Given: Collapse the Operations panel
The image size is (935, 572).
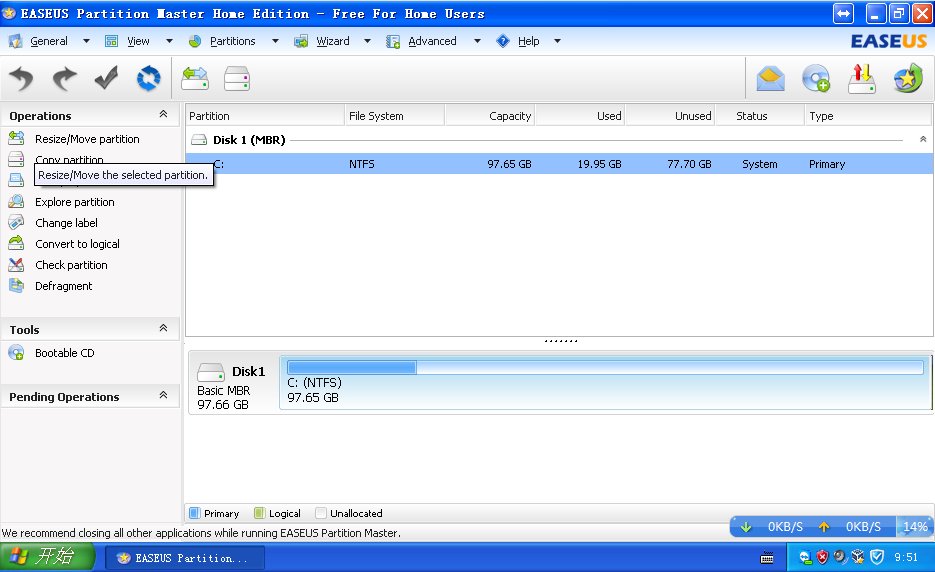Looking at the screenshot, I should (x=163, y=115).
